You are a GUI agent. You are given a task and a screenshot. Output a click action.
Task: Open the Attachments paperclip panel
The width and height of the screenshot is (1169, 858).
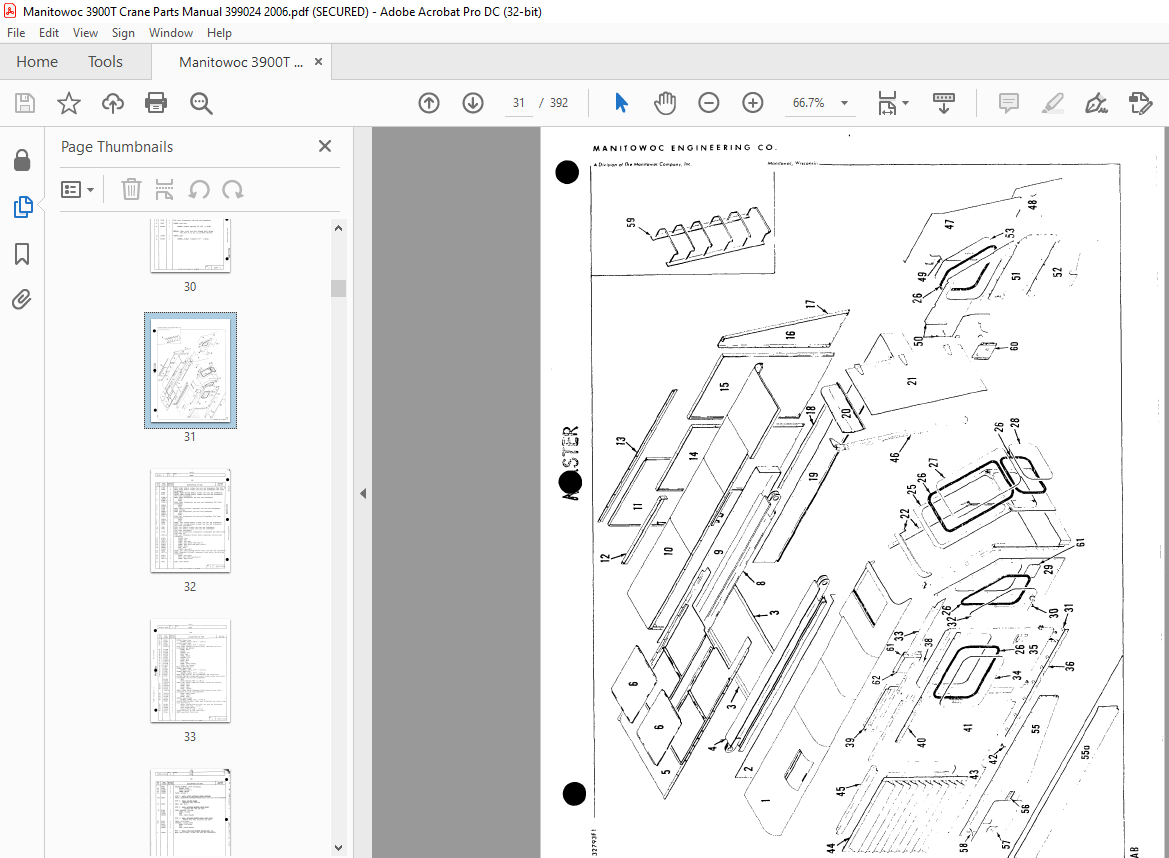pos(22,300)
